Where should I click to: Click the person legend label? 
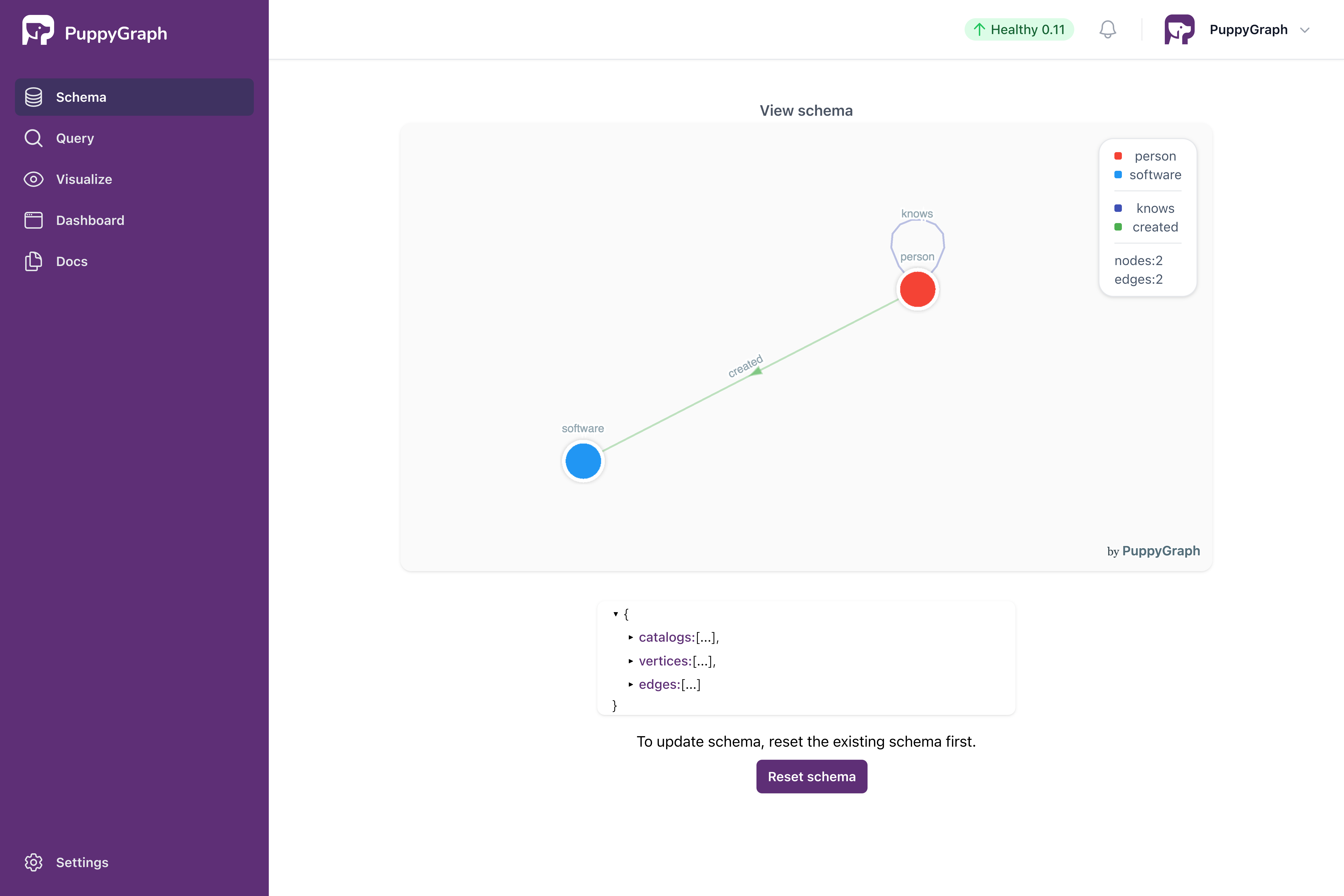(x=1155, y=156)
